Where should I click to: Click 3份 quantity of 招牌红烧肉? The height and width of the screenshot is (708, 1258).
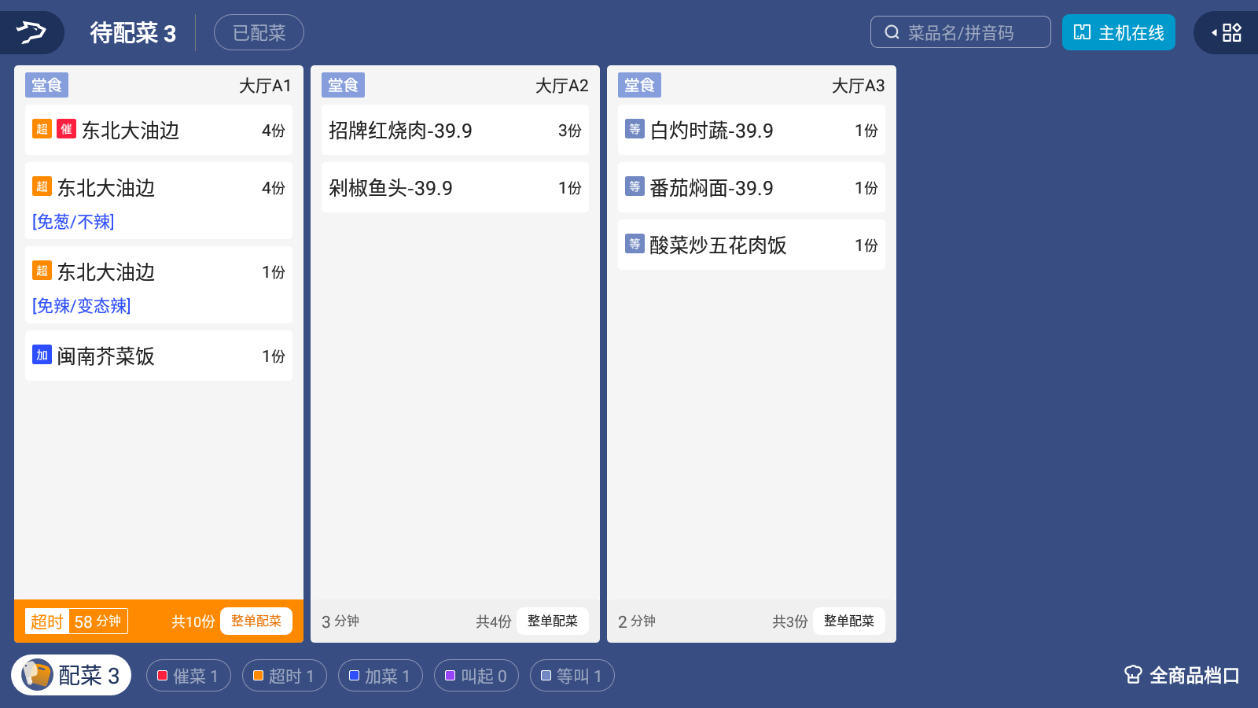pos(570,130)
